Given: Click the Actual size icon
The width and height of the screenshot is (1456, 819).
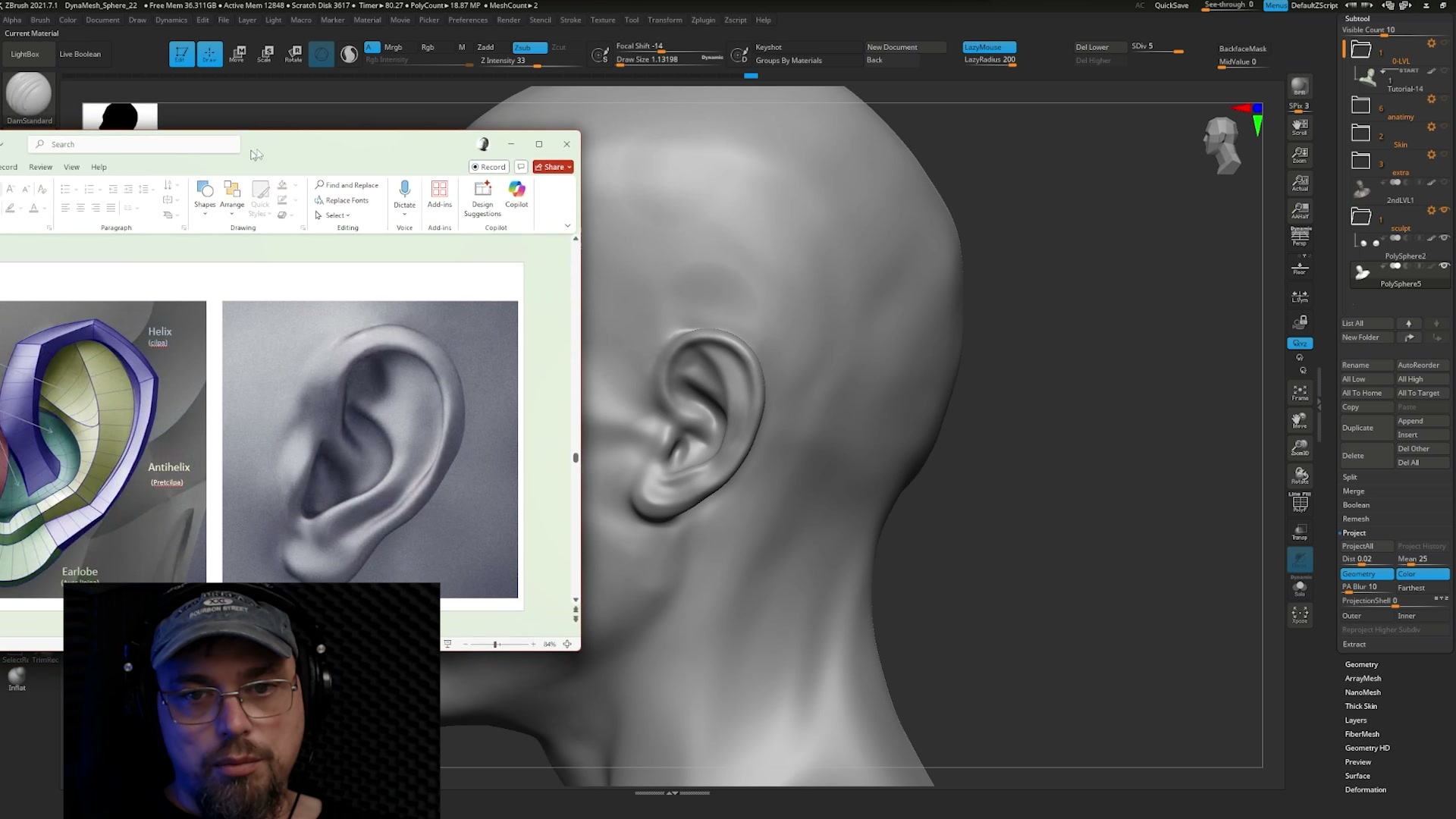Looking at the screenshot, I should pos(1300,183).
